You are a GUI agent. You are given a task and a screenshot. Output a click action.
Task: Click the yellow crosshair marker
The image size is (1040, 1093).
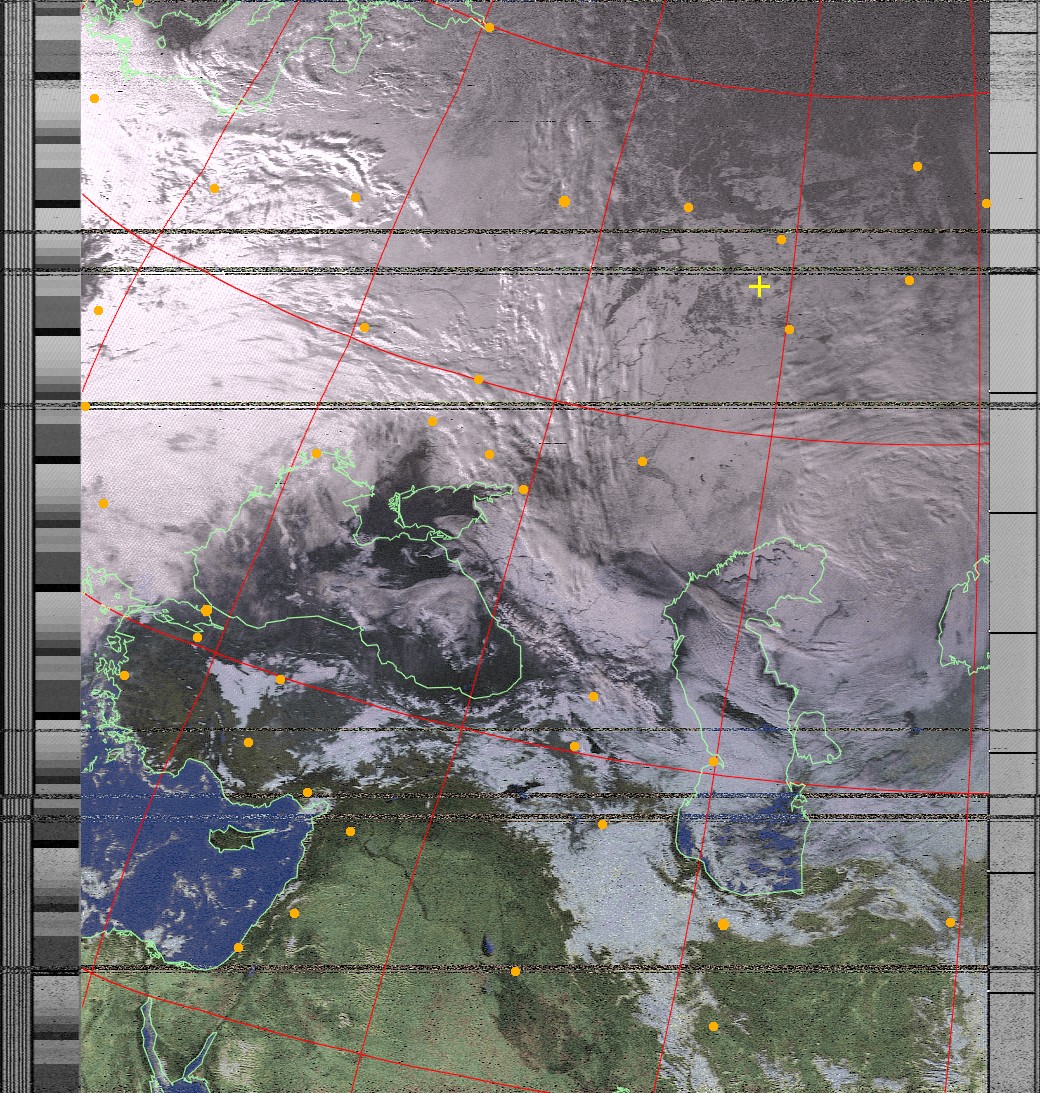[x=759, y=287]
